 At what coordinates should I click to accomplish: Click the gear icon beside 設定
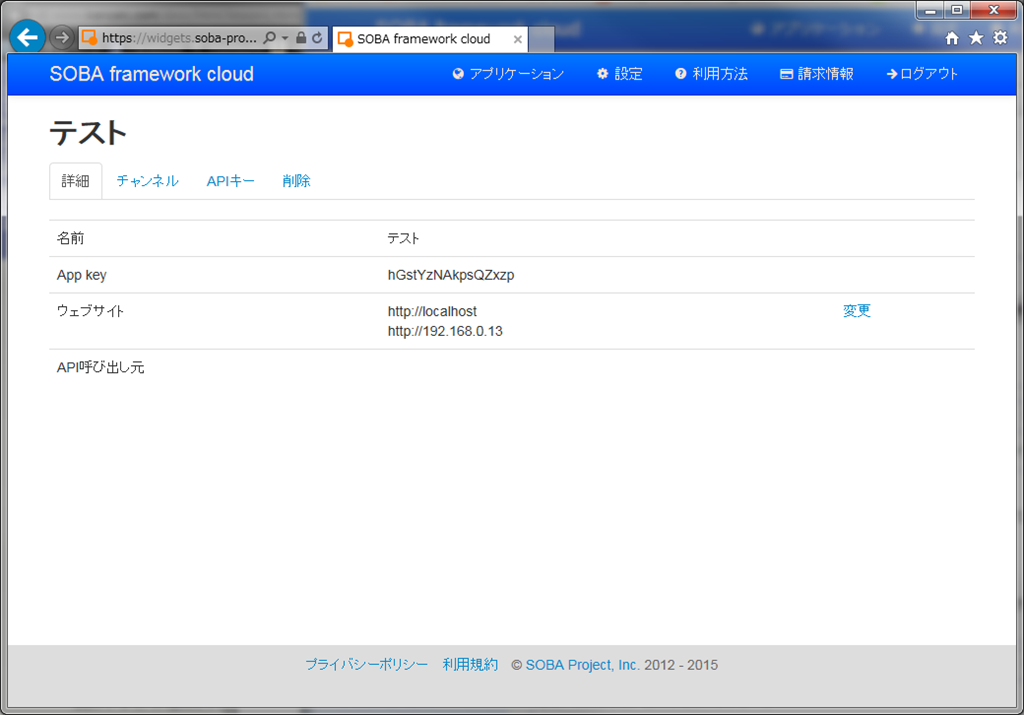pyautogui.click(x=603, y=74)
